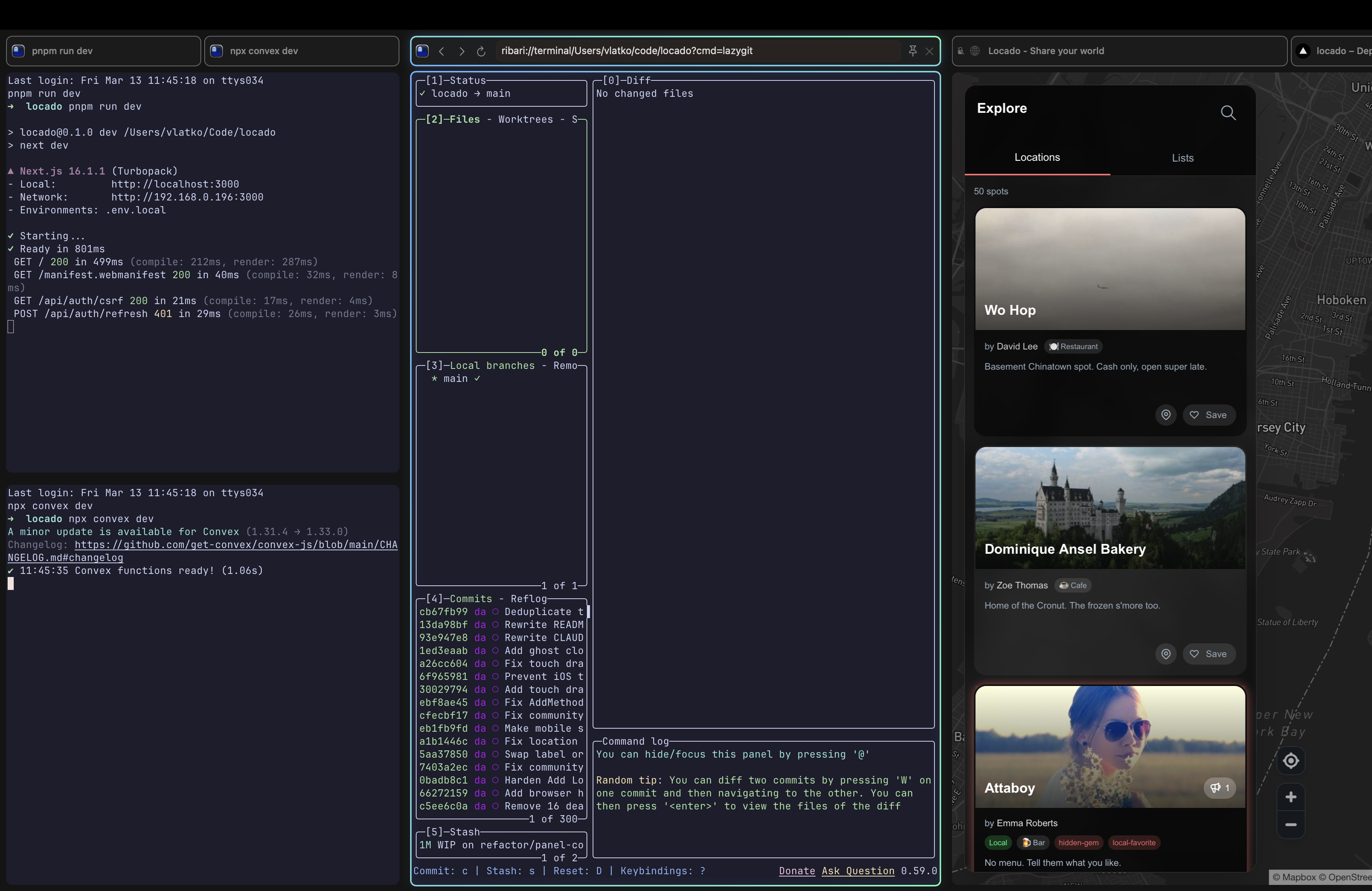Select commit ebf8ae45 Fix AddMethod

pos(502,702)
